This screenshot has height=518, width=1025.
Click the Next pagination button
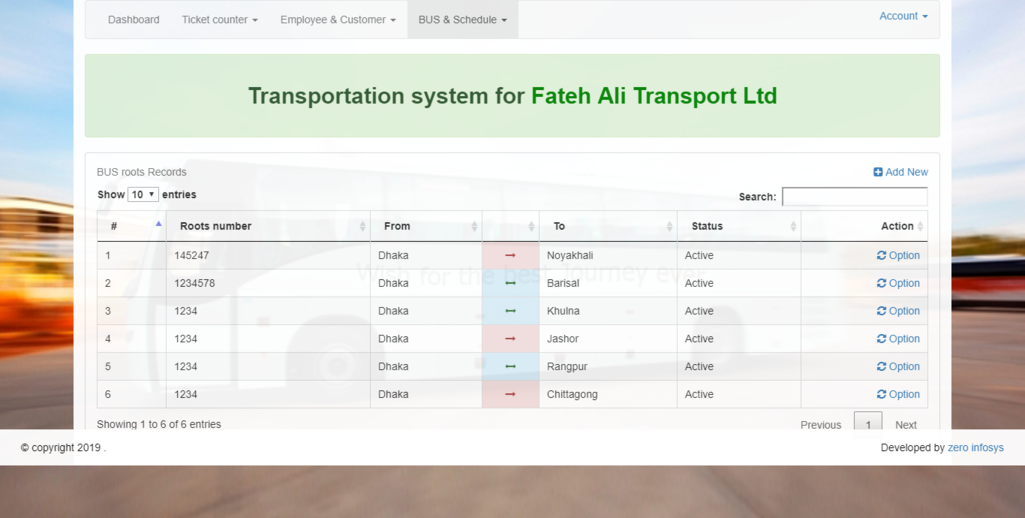click(905, 424)
